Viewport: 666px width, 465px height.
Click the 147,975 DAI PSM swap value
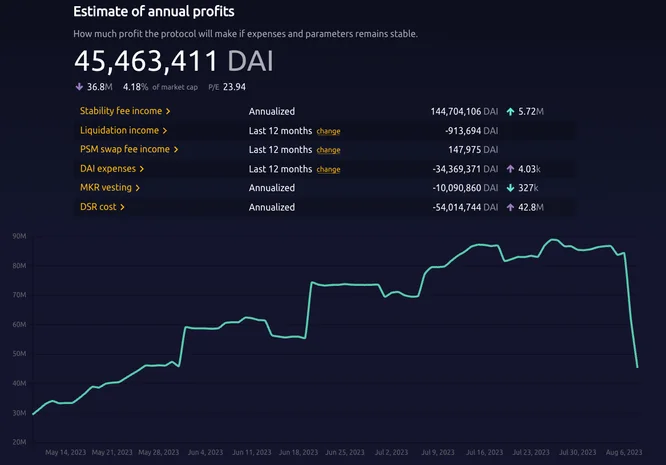473,149
